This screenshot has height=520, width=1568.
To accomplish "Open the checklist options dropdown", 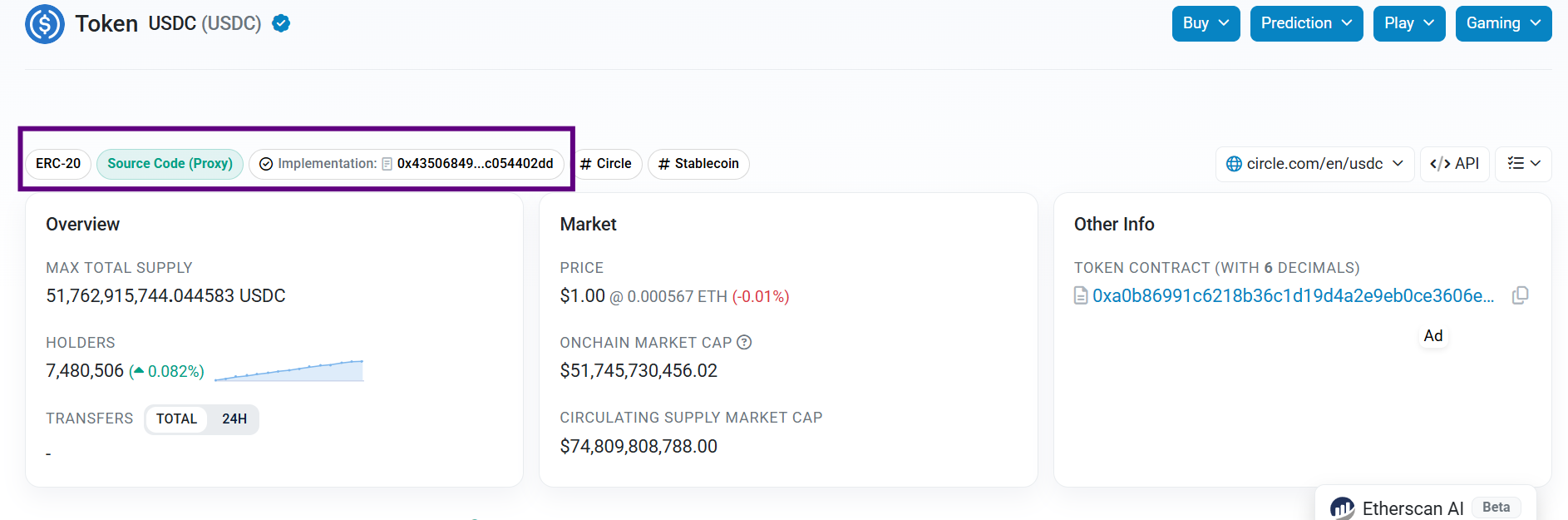I will [1524, 164].
